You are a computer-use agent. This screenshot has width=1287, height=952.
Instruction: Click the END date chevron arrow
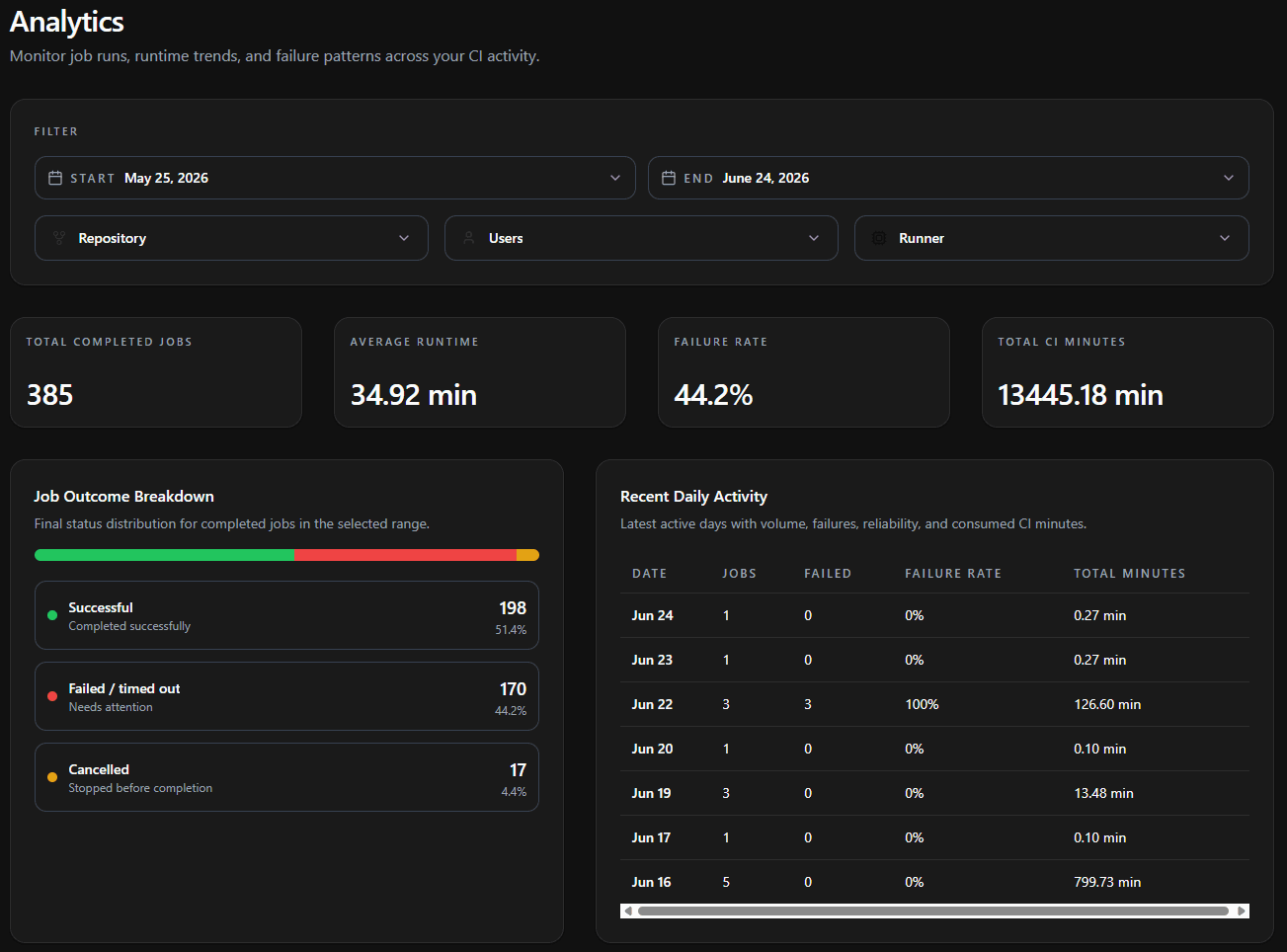1229,178
